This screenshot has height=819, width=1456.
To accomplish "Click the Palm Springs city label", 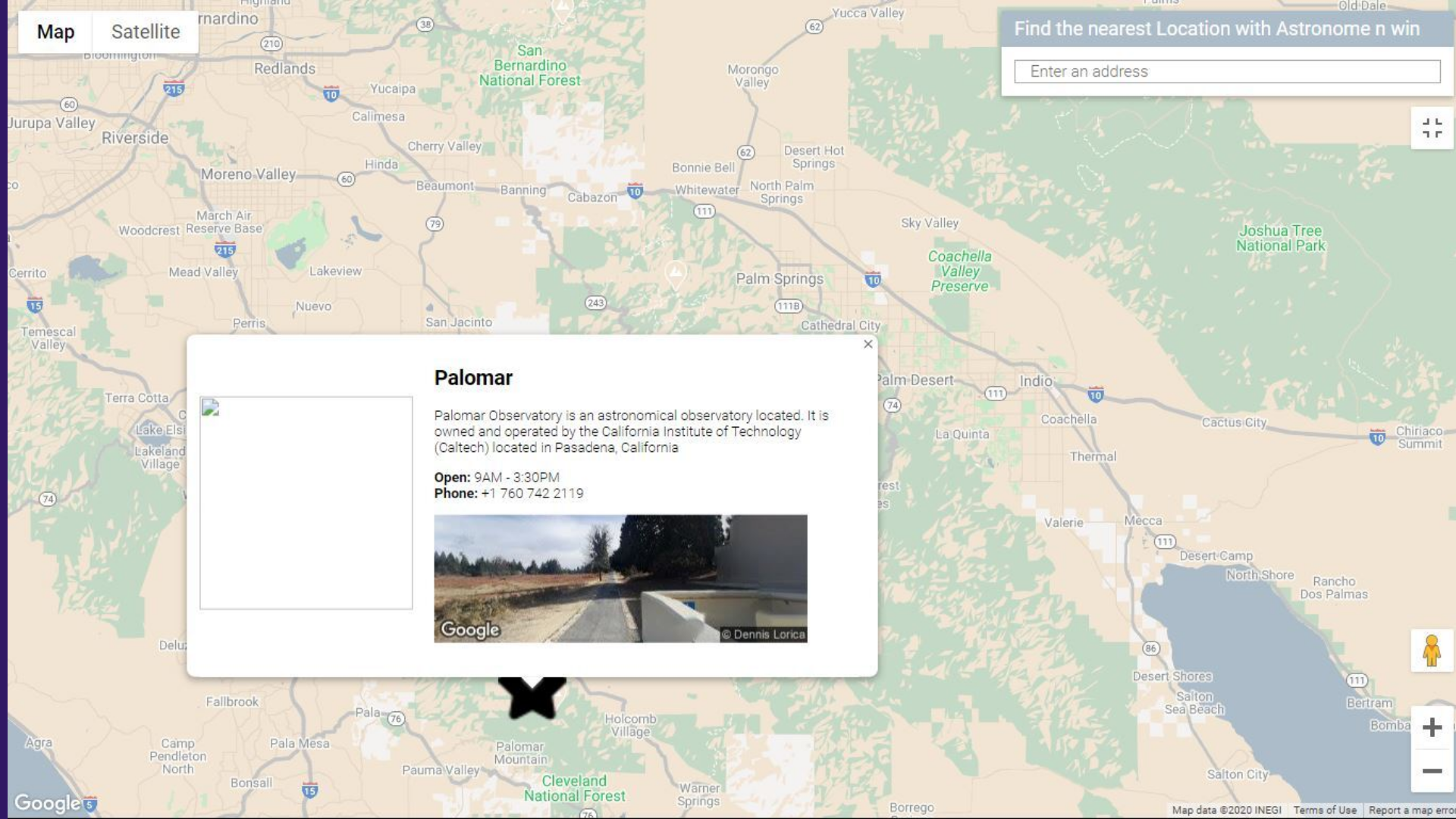I will [779, 278].
